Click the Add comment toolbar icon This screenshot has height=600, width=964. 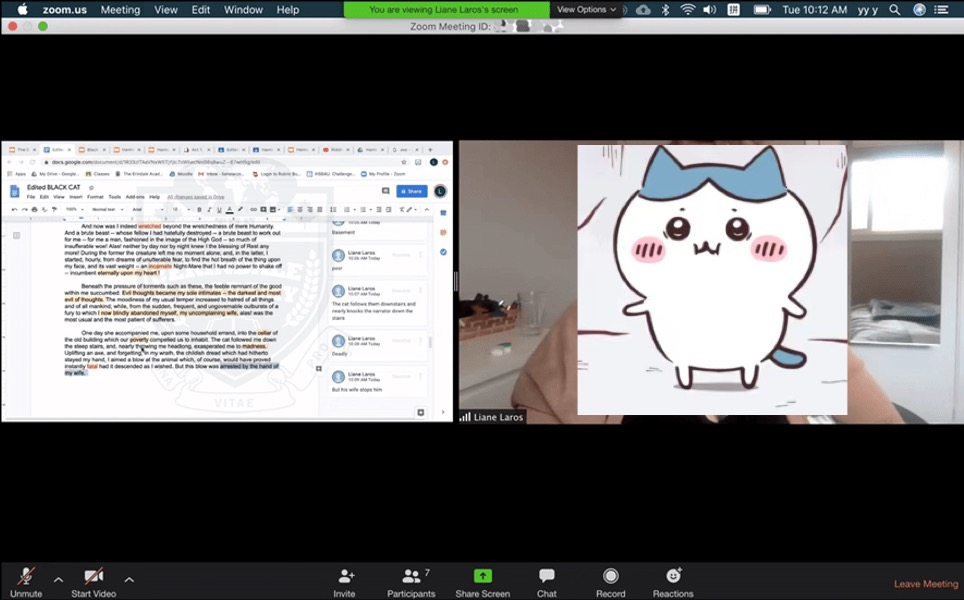tap(263, 210)
